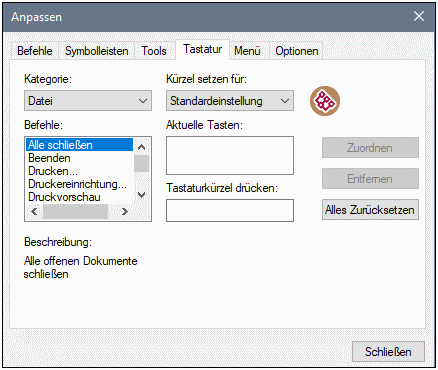
Task: Click the Tastaturkürzel drücken input field
Action: click(230, 210)
